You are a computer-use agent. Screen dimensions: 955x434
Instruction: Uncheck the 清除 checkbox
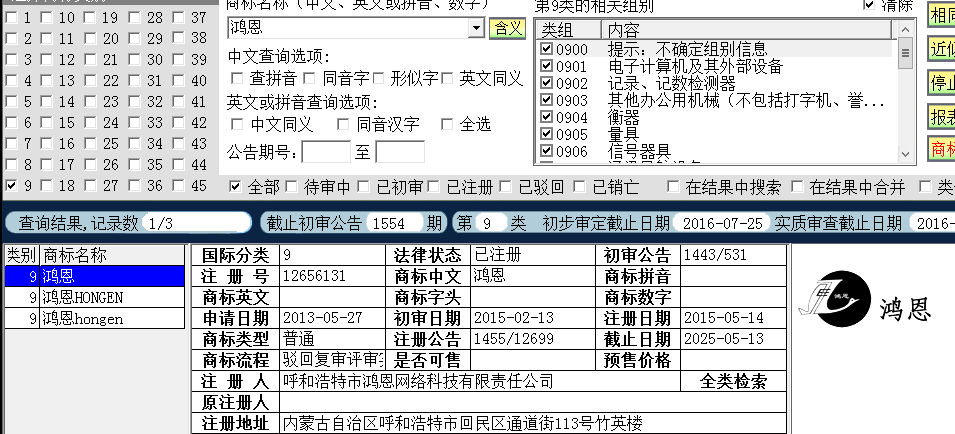click(869, 5)
